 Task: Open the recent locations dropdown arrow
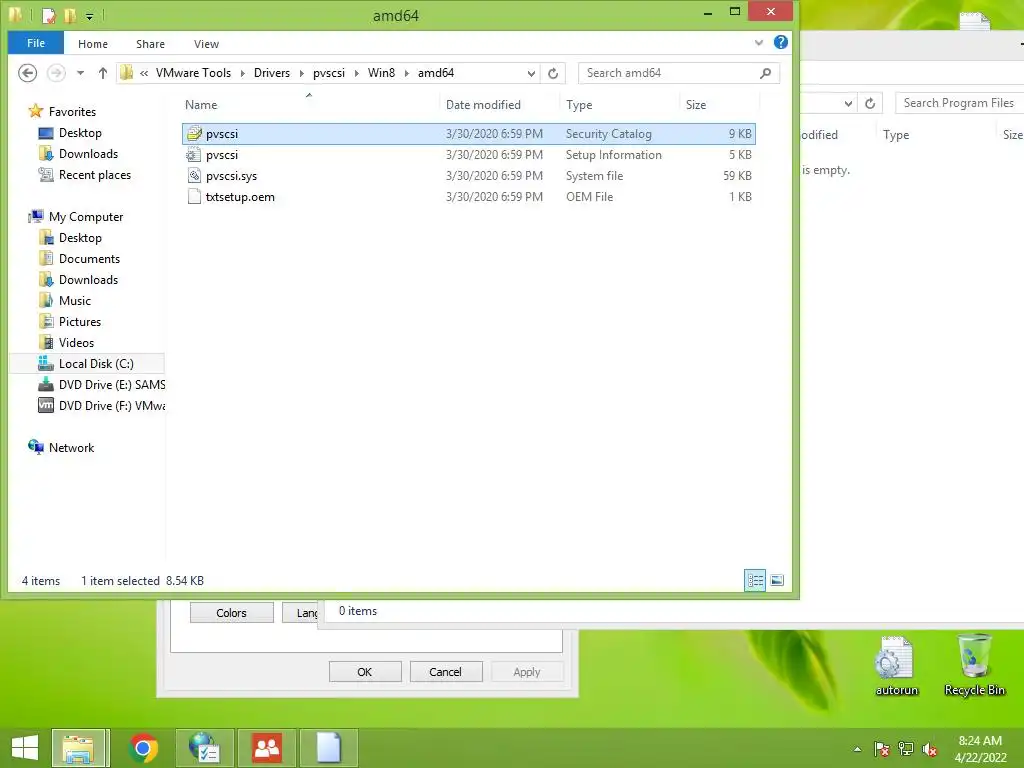[x=80, y=73]
